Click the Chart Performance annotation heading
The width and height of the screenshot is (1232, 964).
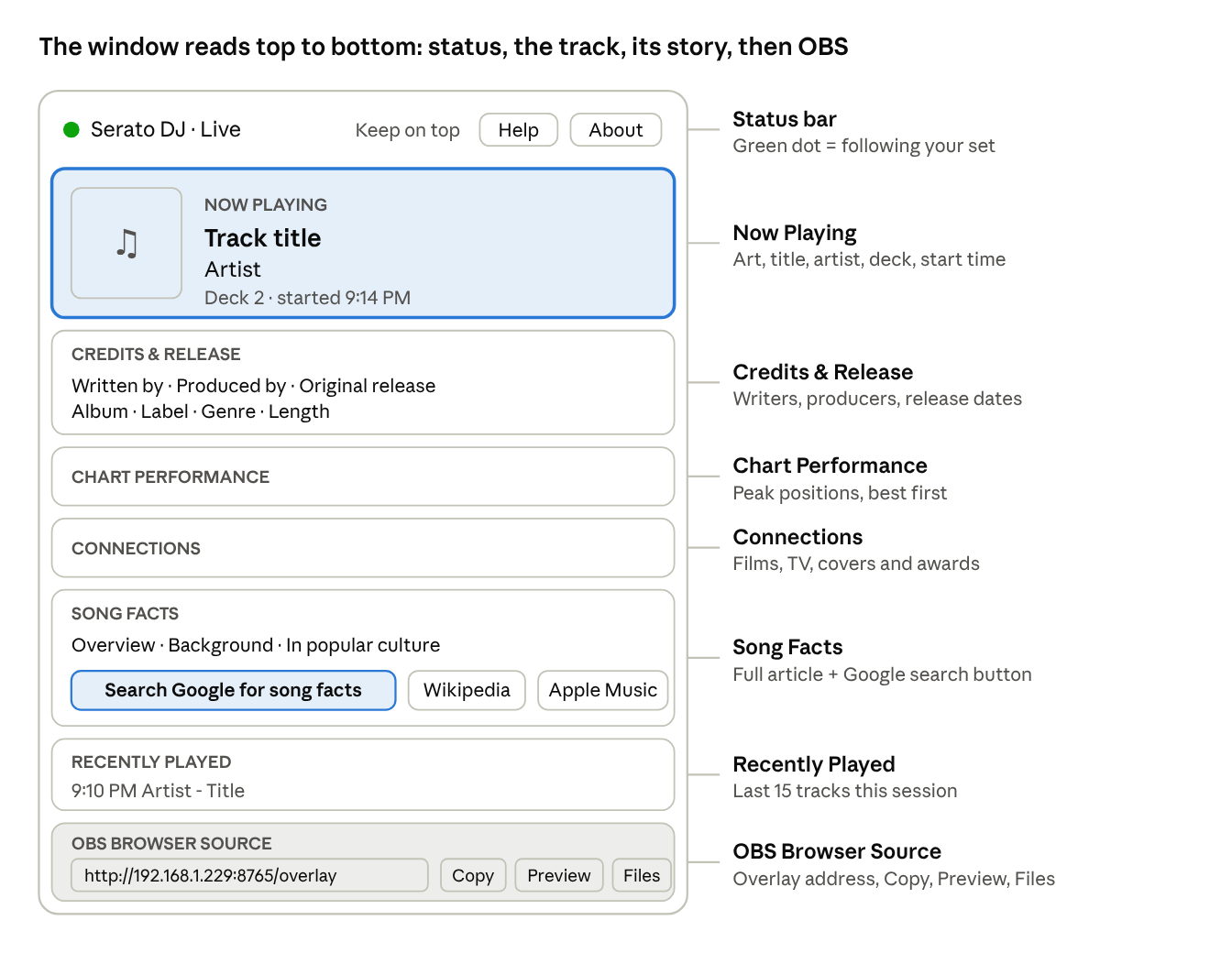click(830, 466)
